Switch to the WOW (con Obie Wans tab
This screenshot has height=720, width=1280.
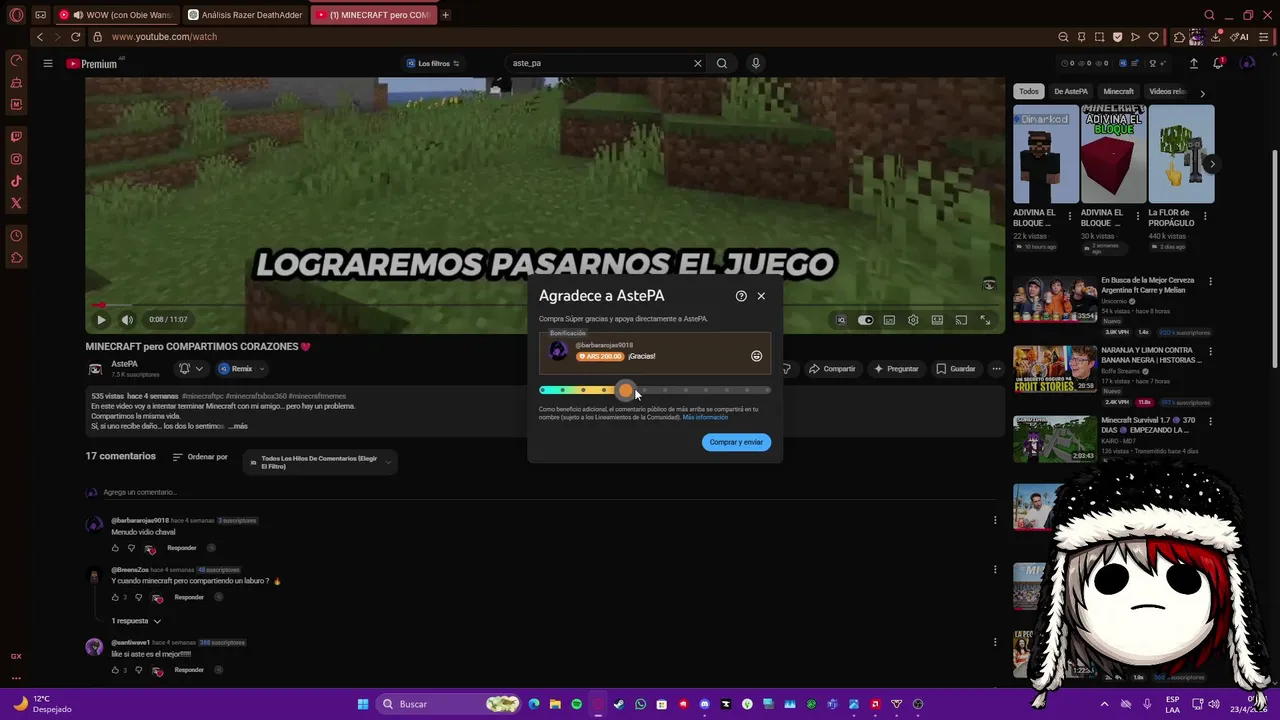pyautogui.click(x=118, y=15)
